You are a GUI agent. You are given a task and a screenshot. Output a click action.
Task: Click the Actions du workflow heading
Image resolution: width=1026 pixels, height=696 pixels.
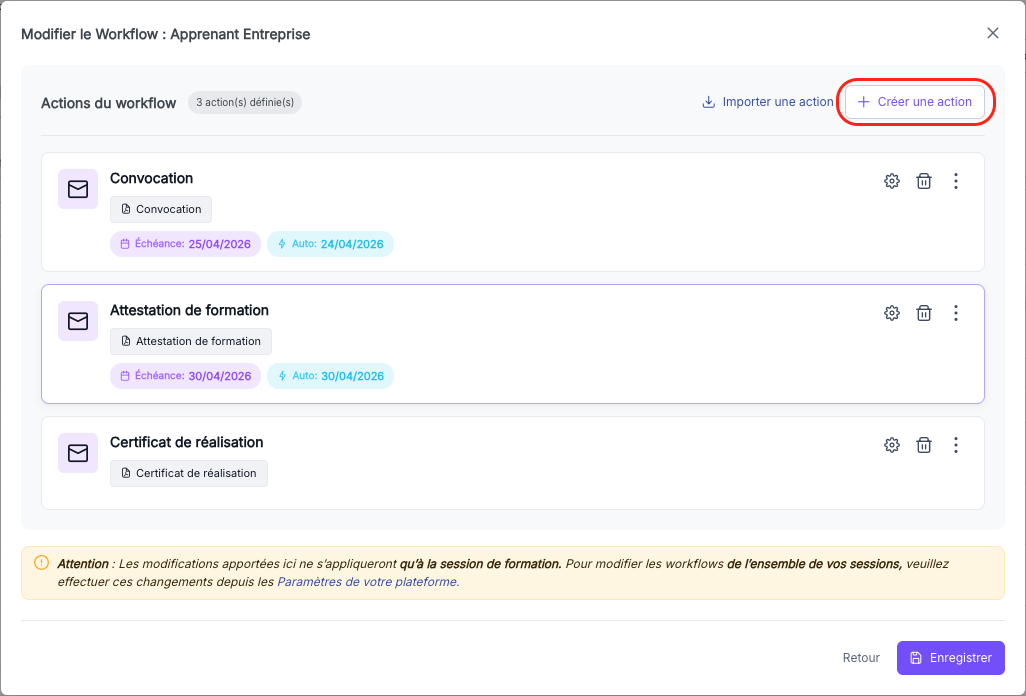pyautogui.click(x=109, y=103)
